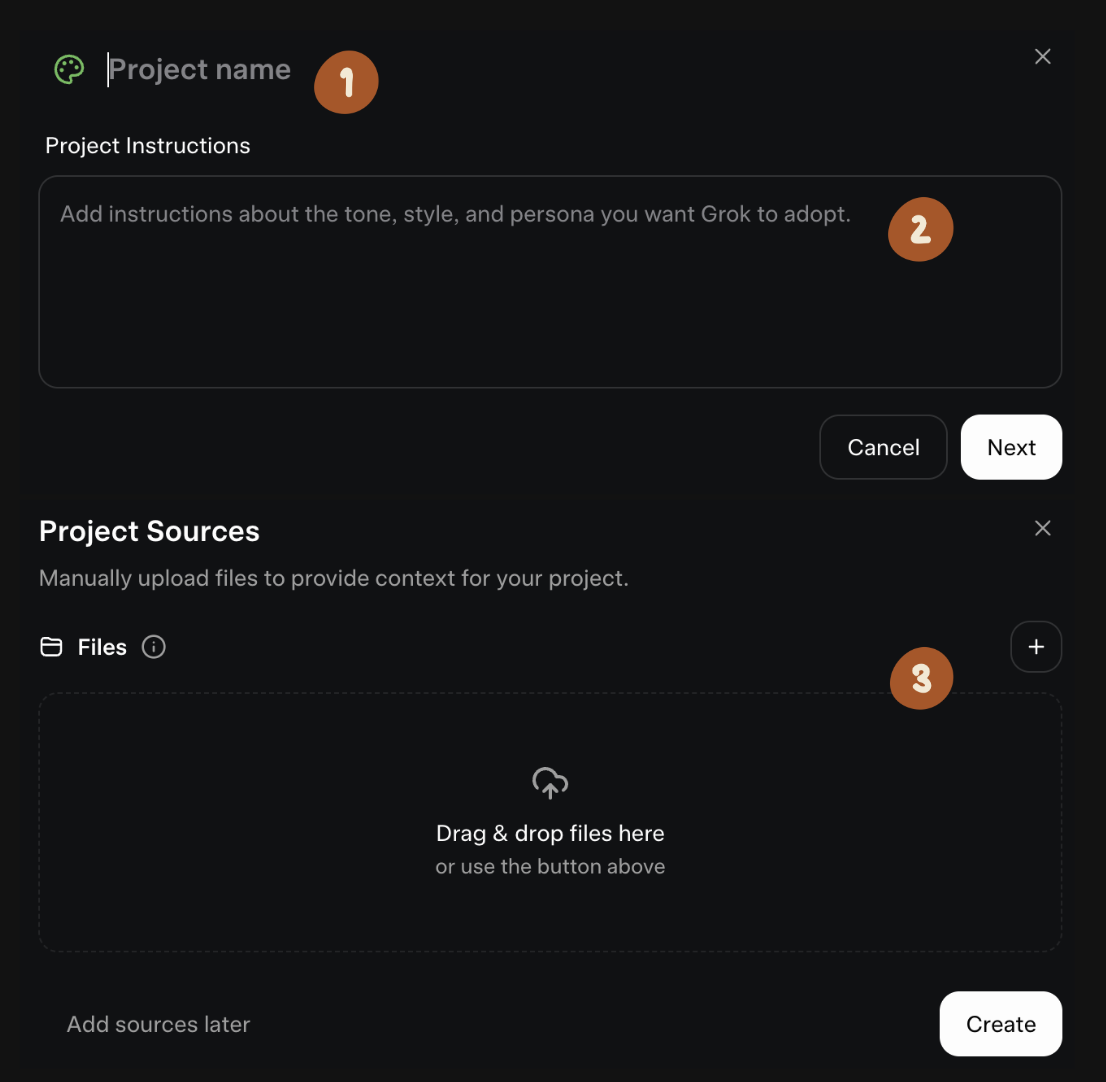Select the orange number 2 badge
Image resolution: width=1106 pixels, height=1082 pixels.
[x=920, y=231]
